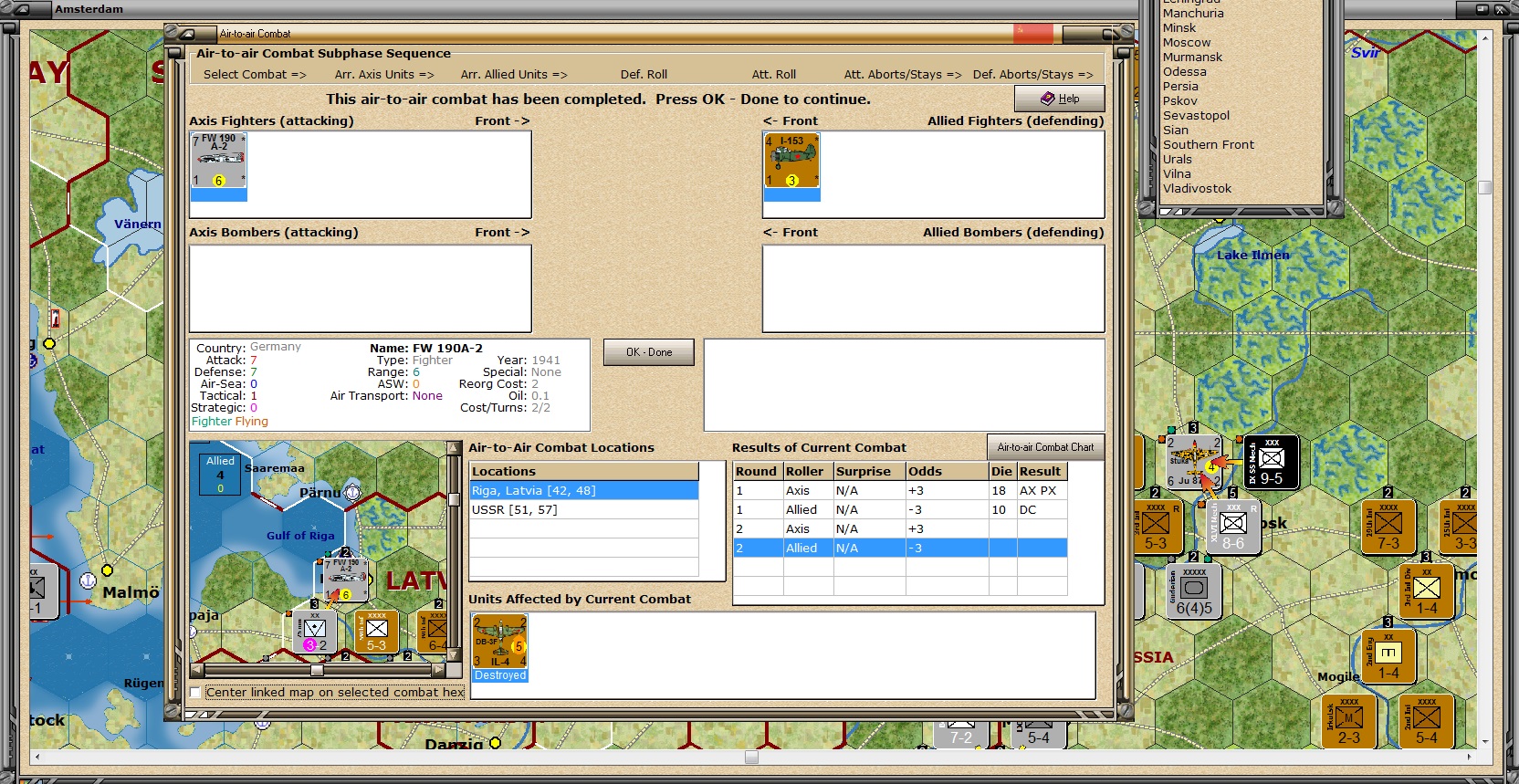Click the Surprise column header in results table
Screen dimensions: 1519x784
pos(869,472)
